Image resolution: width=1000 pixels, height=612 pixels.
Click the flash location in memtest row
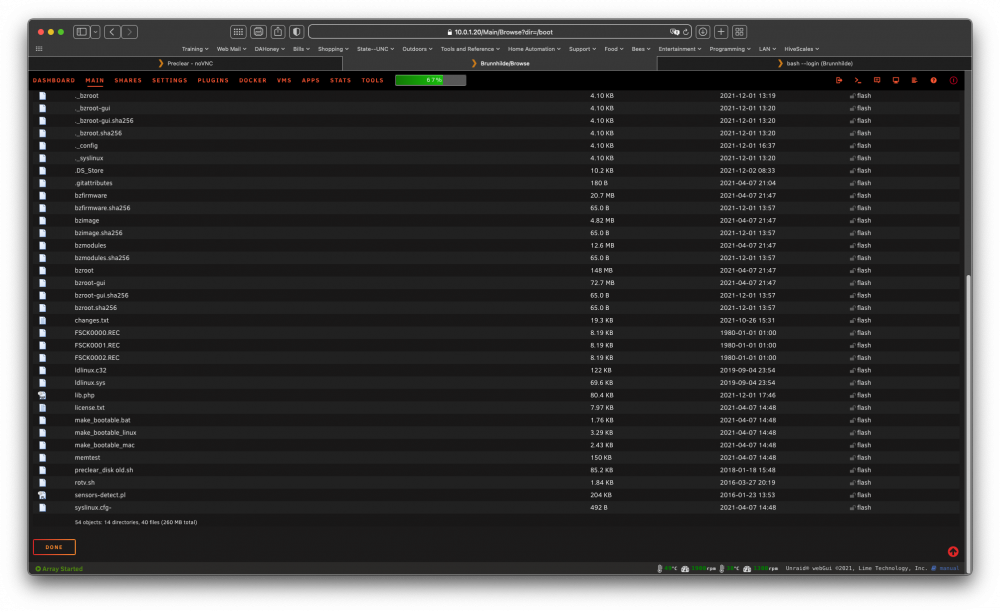pyautogui.click(x=864, y=458)
